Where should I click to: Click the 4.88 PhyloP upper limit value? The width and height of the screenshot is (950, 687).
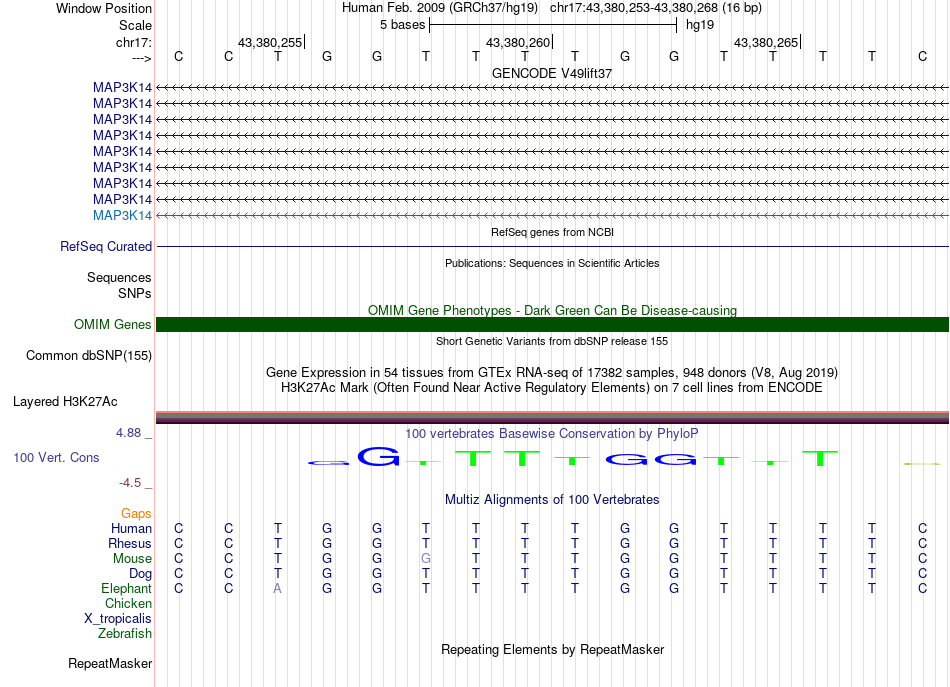(x=128, y=433)
